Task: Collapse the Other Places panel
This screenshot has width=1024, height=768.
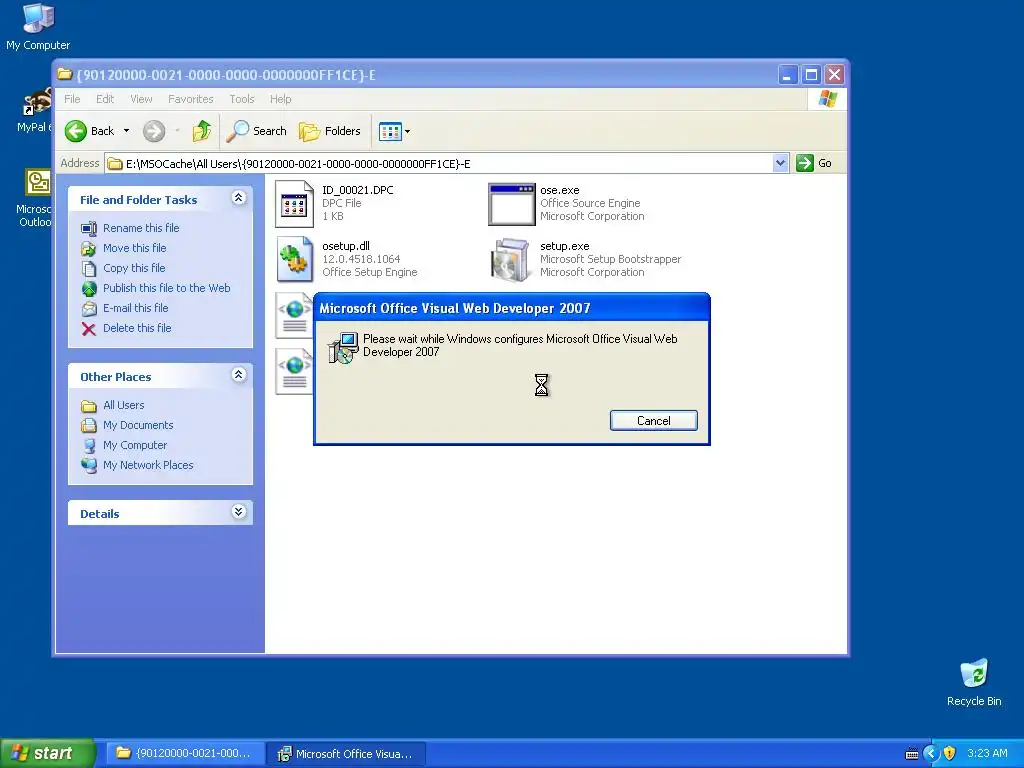Action: (239, 375)
